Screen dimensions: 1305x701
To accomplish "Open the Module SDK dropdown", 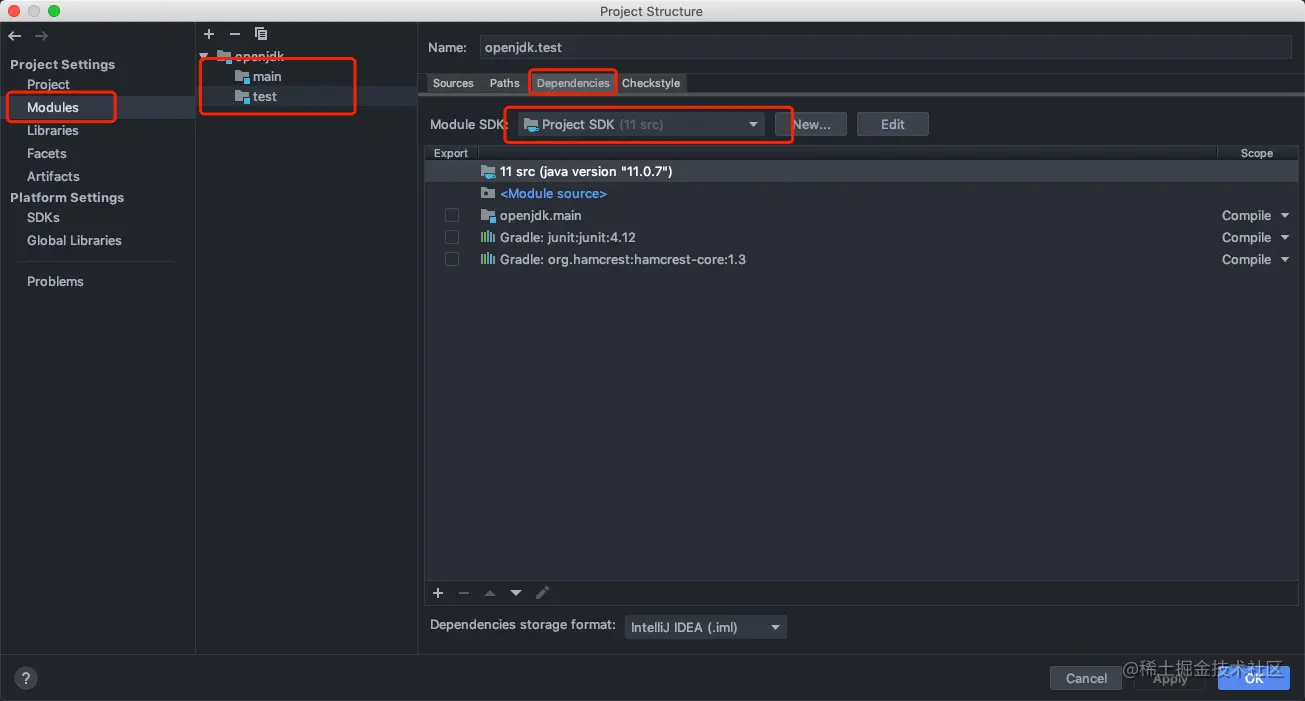I will [642, 125].
